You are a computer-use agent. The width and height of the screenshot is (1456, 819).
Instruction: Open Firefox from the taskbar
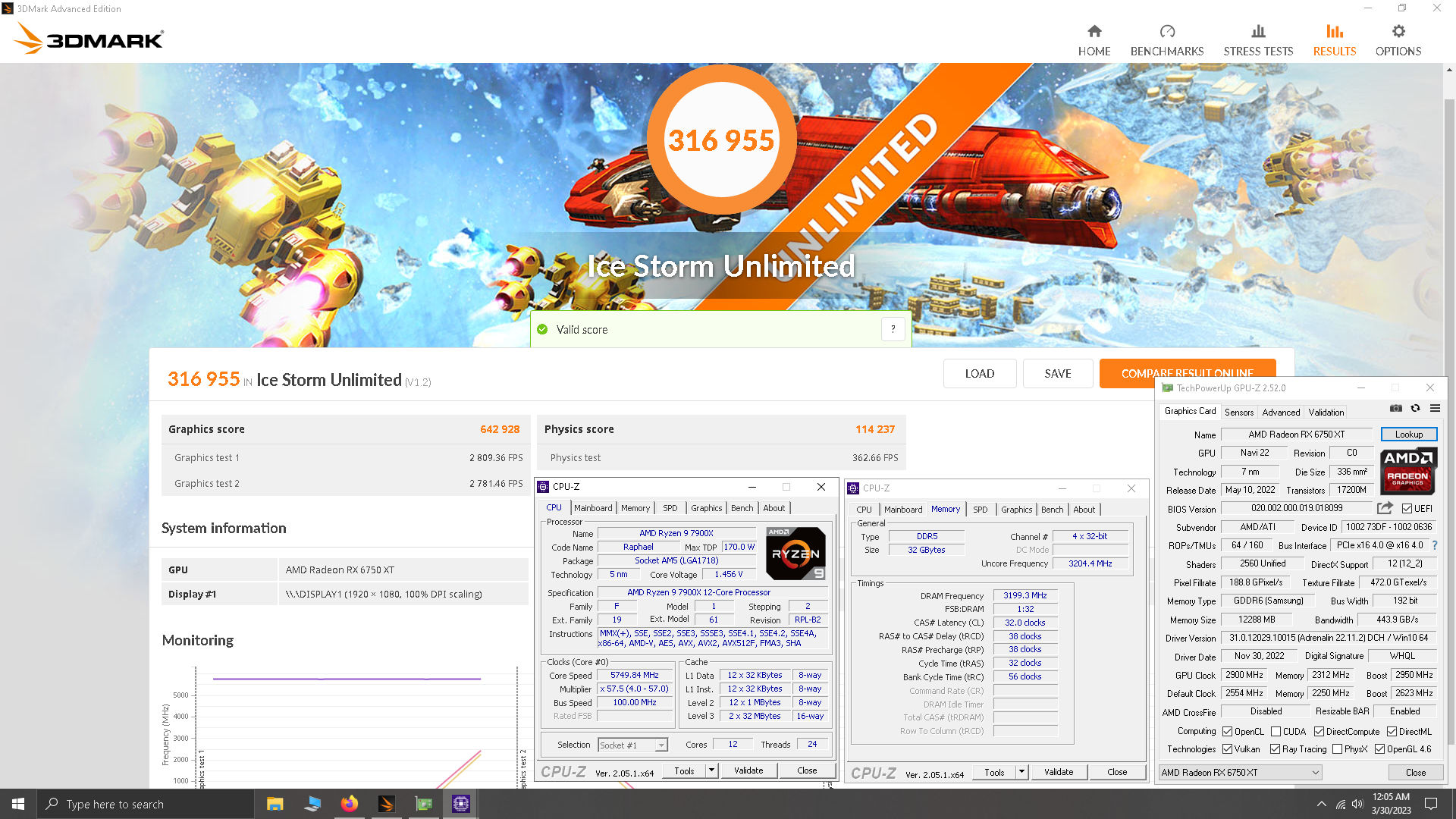(349, 804)
